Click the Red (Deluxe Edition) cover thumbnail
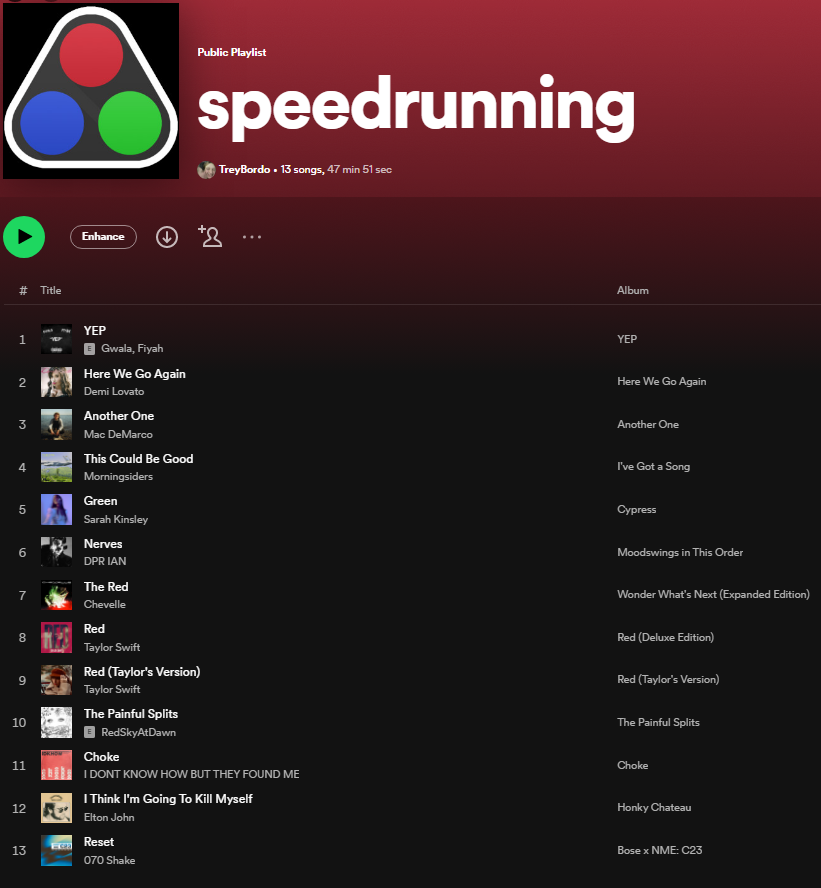The image size is (821, 888). tap(57, 638)
